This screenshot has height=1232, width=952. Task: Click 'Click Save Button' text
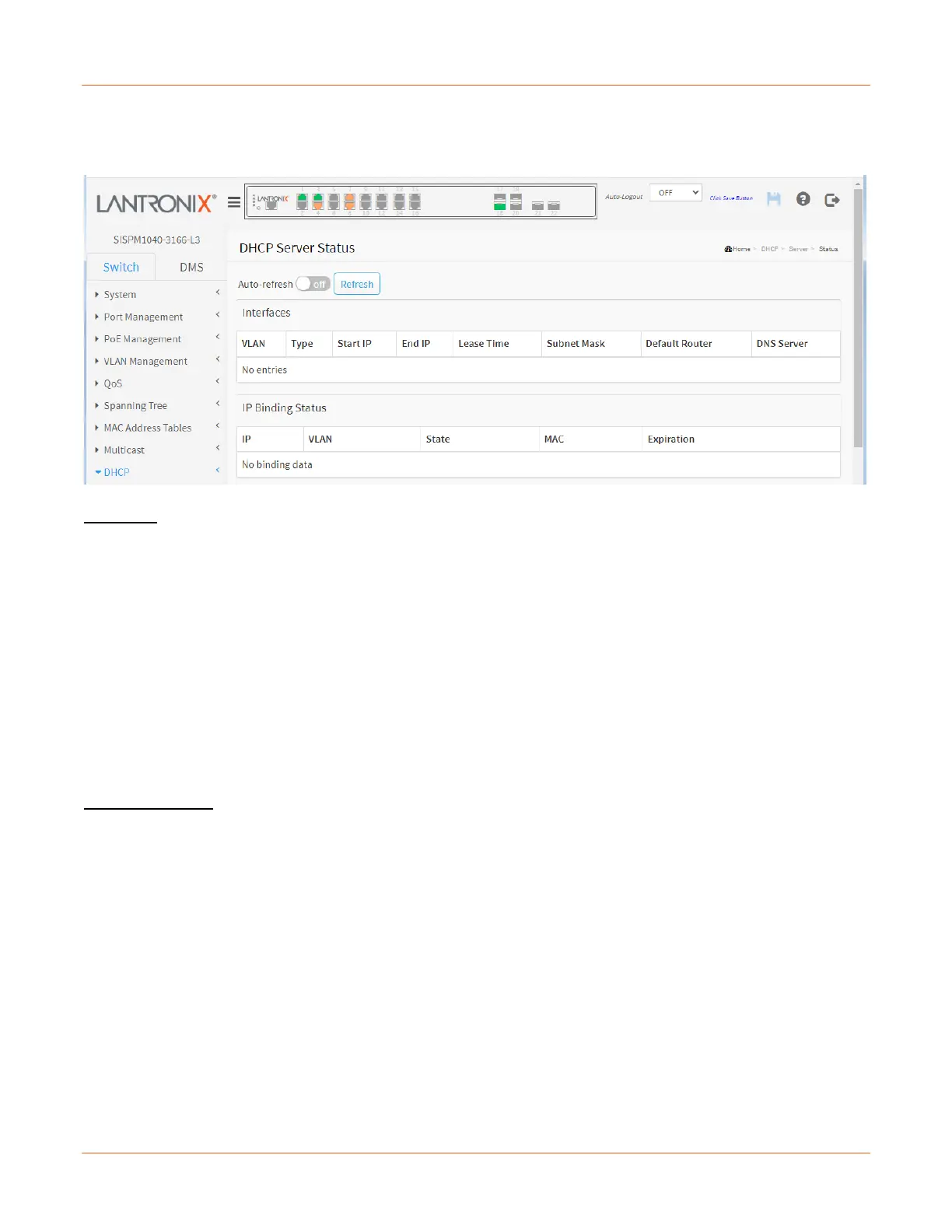point(731,198)
